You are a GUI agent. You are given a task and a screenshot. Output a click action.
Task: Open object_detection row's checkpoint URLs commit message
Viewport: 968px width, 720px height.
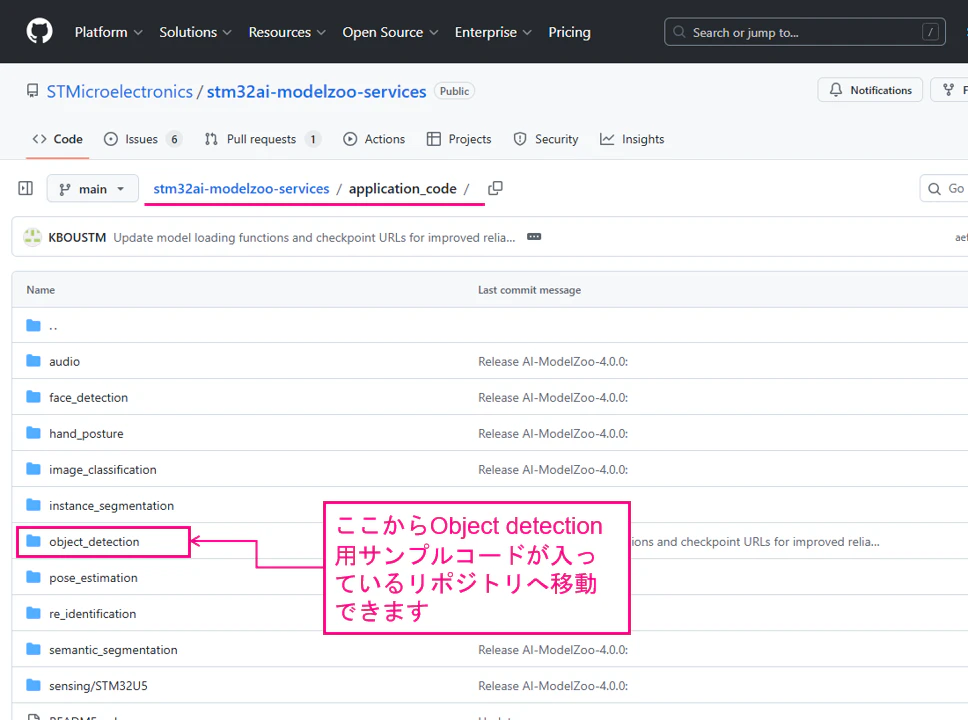(755, 542)
